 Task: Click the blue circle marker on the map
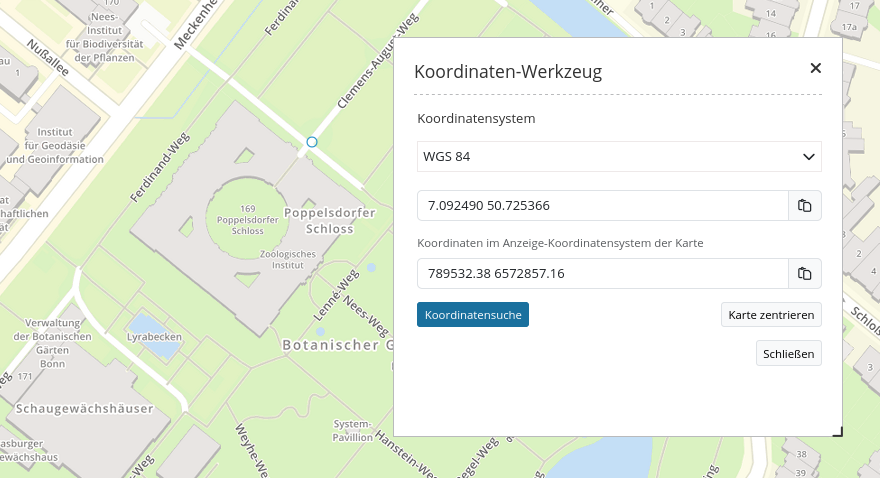(312, 143)
